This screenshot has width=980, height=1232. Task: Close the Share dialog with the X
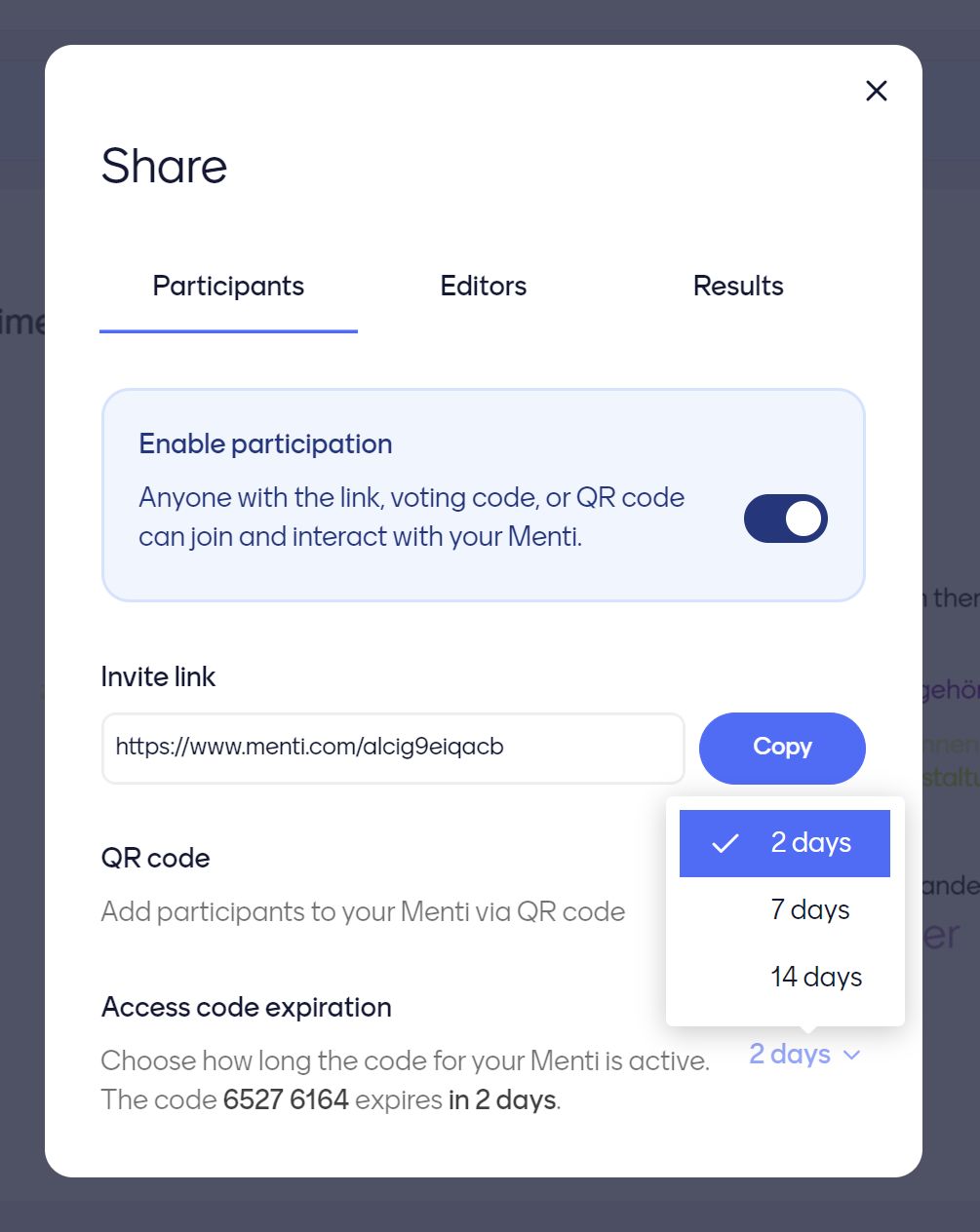coord(876,91)
